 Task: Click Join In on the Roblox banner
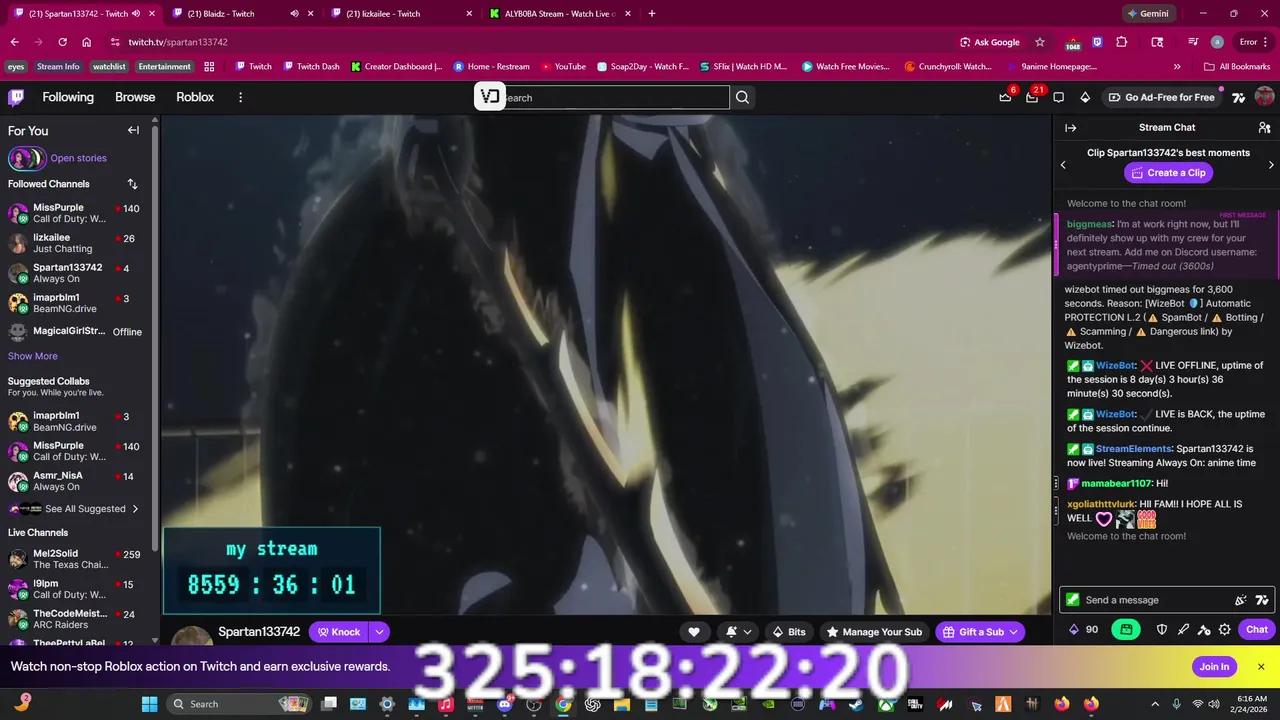click(x=1214, y=667)
